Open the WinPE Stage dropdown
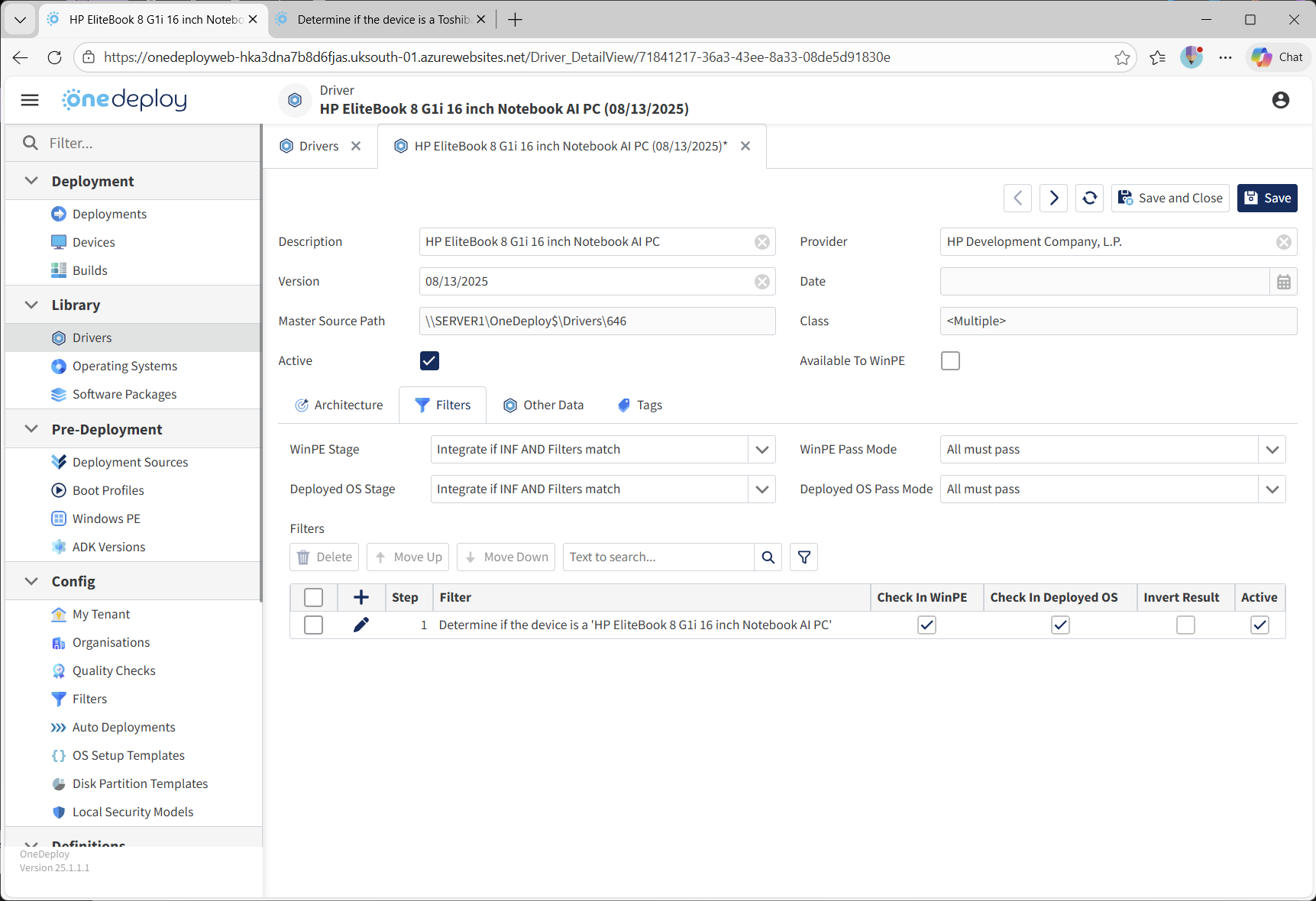 coord(761,450)
